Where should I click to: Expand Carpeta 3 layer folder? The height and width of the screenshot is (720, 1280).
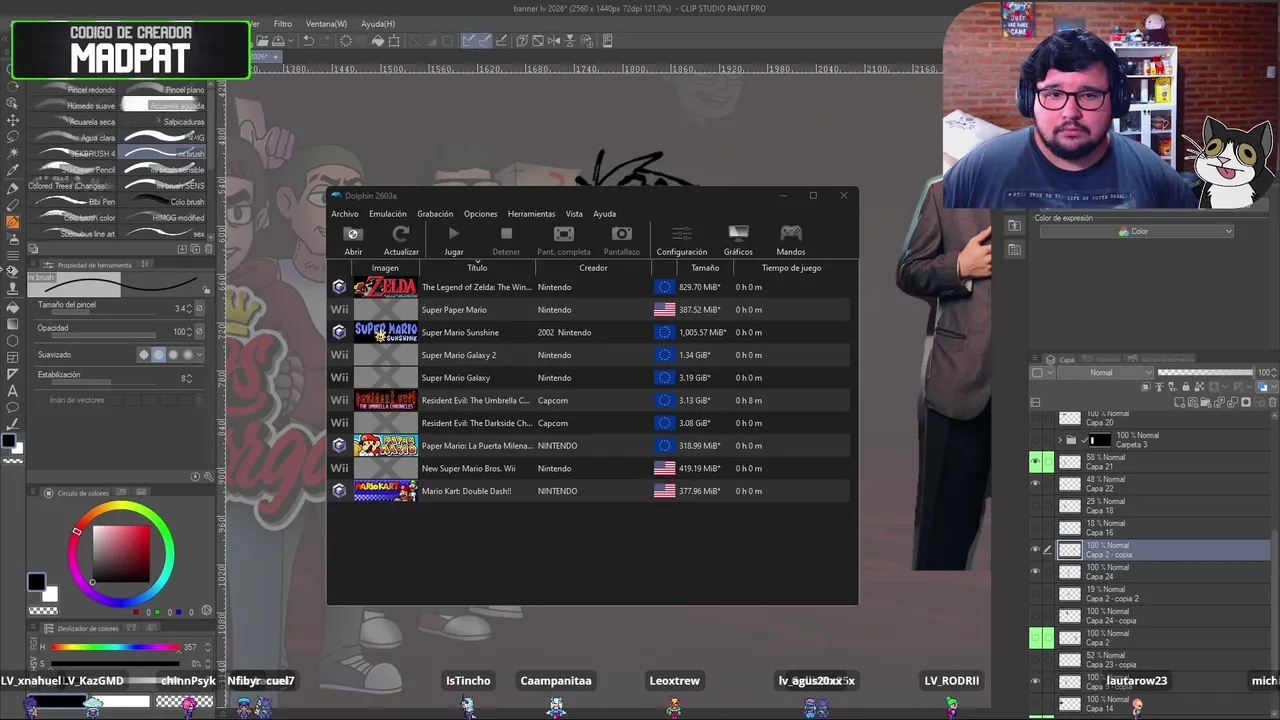coord(1060,440)
